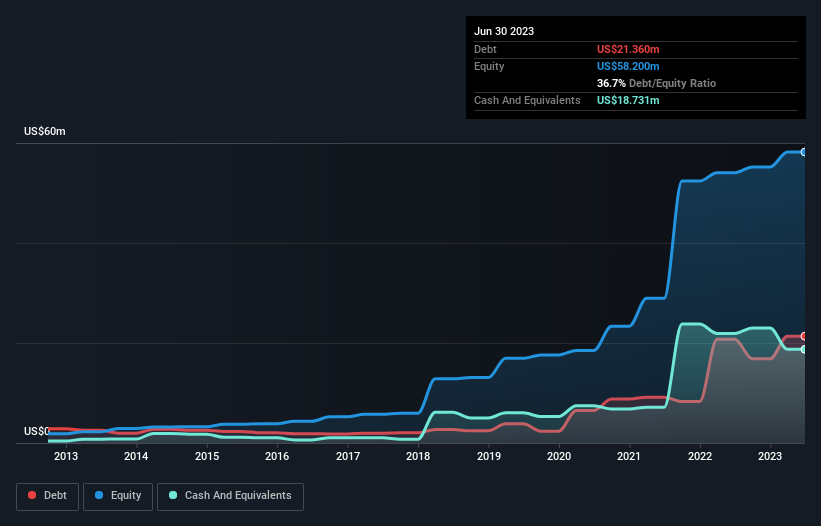This screenshot has height=526, width=821.
Task: Click the red Debt legend dot
Action: pos(32,495)
